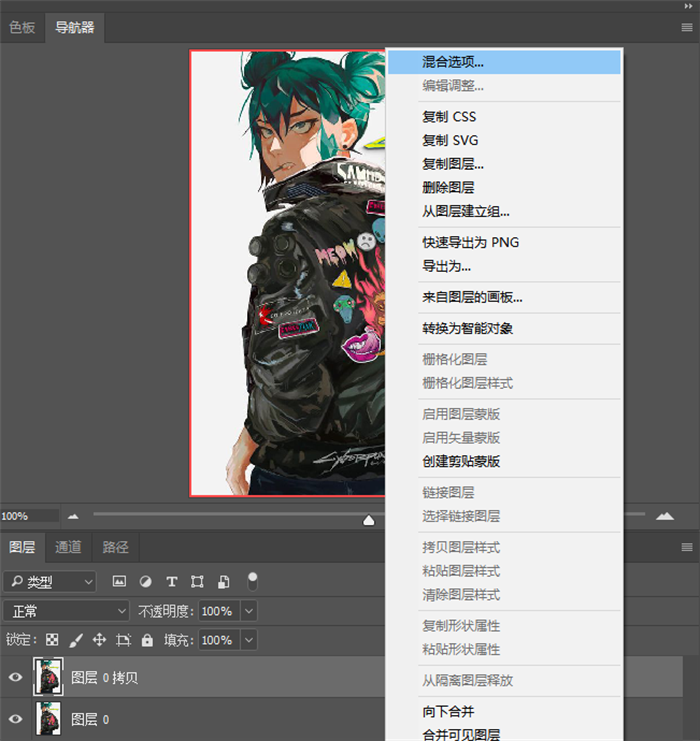700x741 pixels.
Task: Choose 导出为... menu entry
Action: coord(504,266)
